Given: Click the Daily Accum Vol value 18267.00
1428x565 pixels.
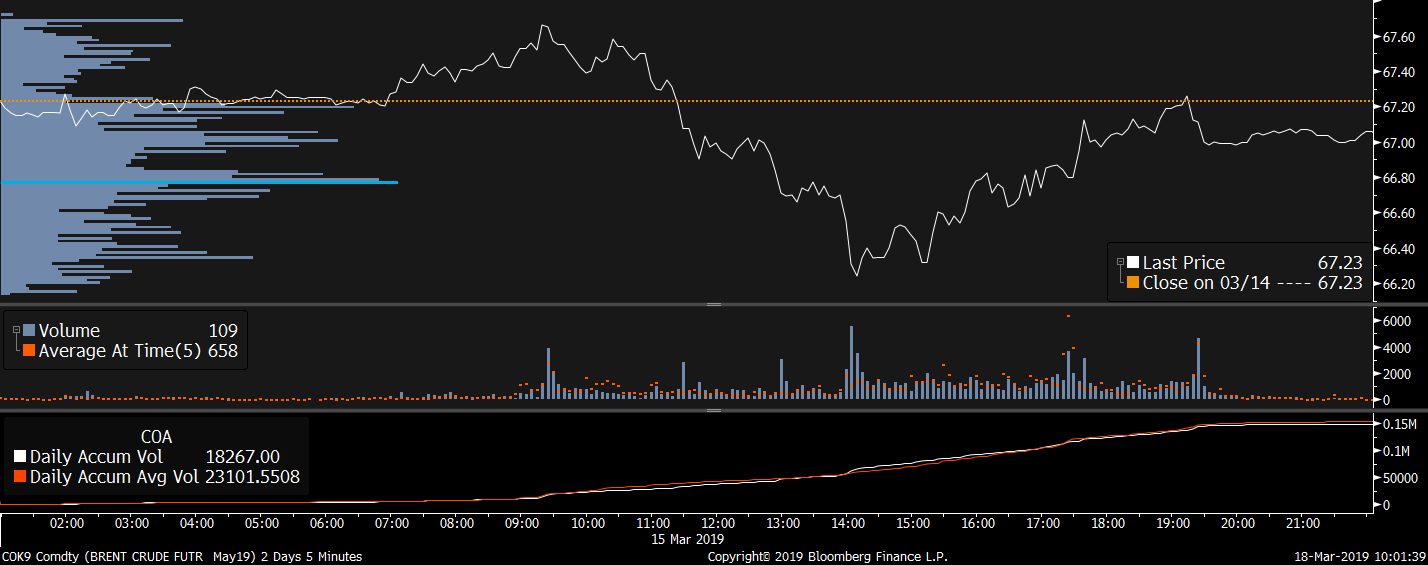Looking at the screenshot, I should (x=242, y=457).
